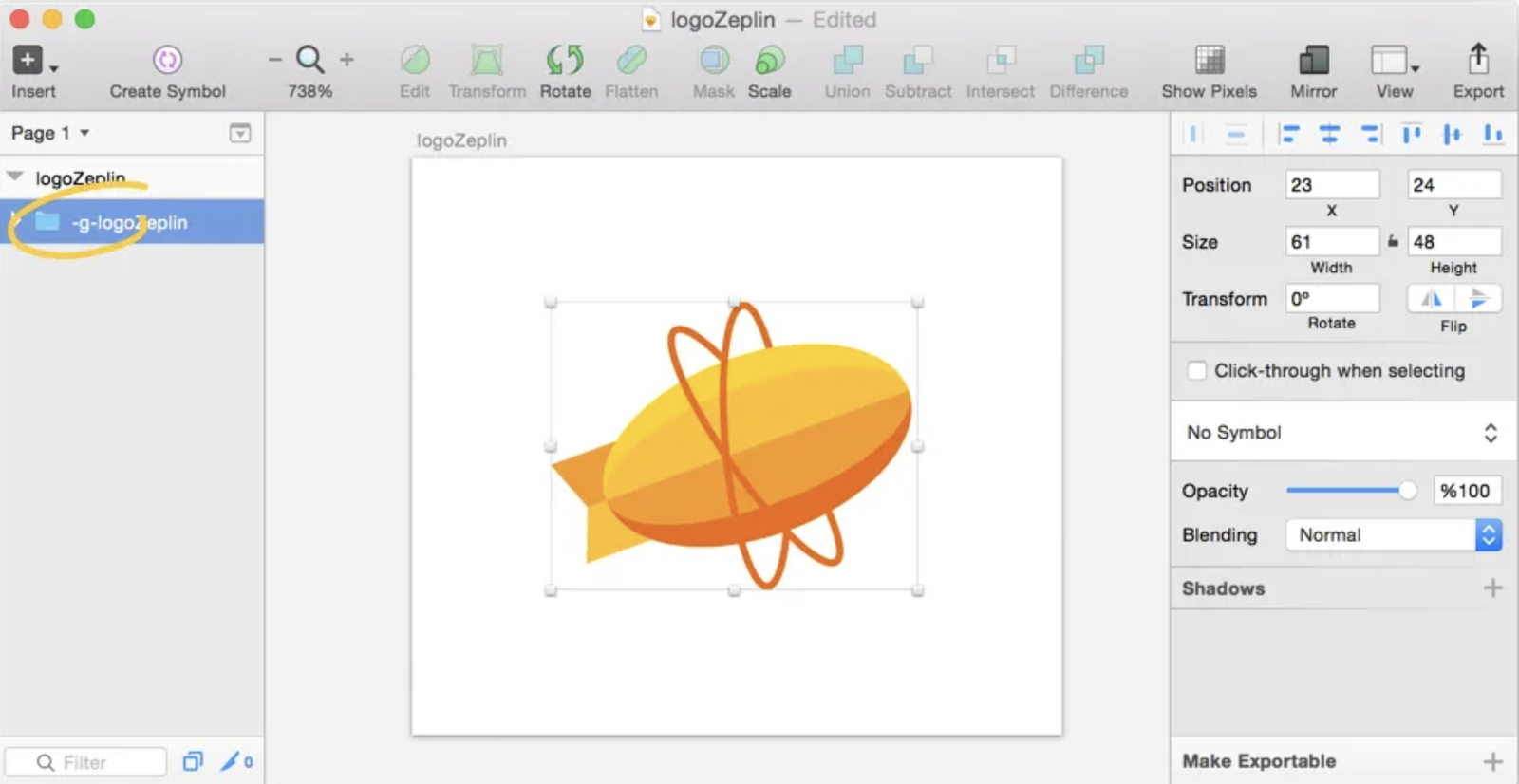Click the Position Y field

(x=1454, y=184)
